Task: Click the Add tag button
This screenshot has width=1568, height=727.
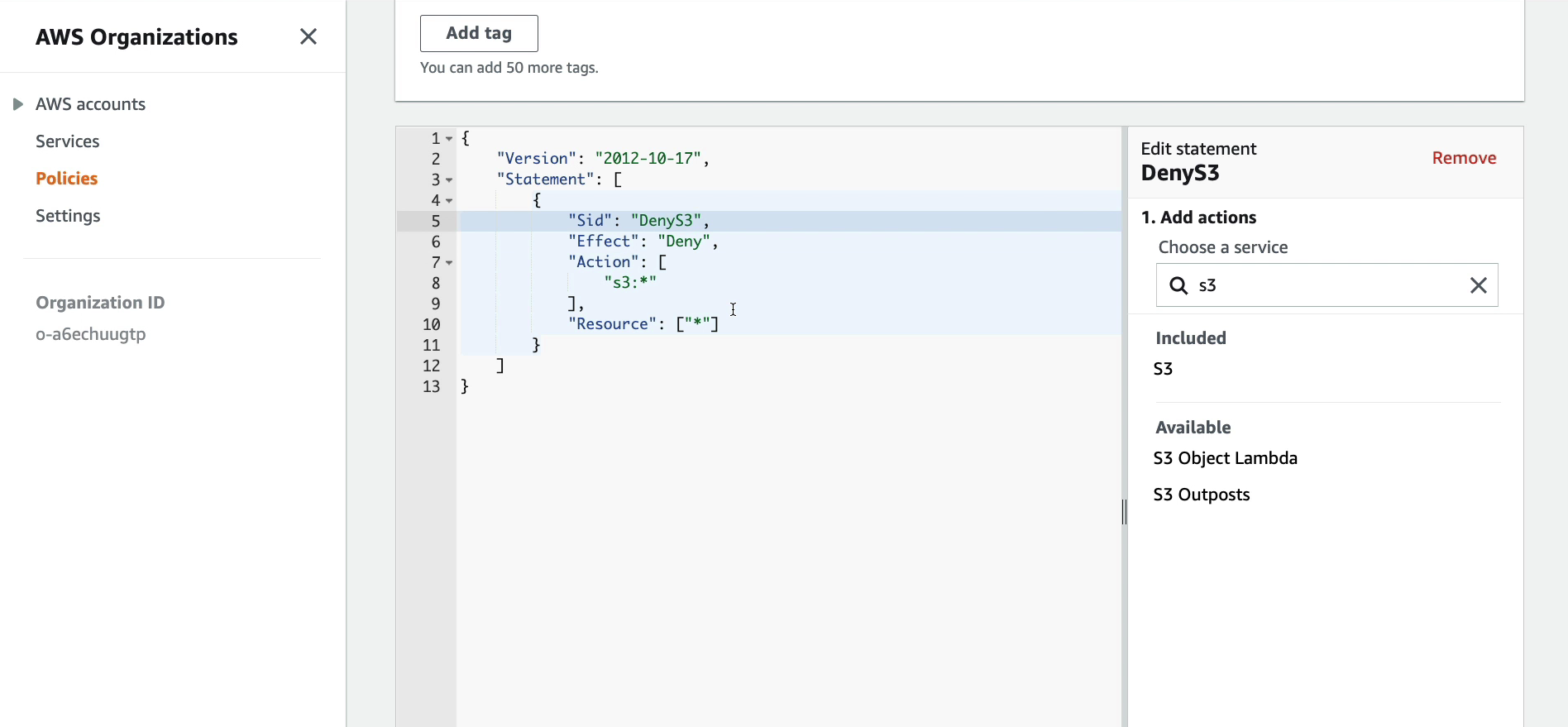Action: 479,33
